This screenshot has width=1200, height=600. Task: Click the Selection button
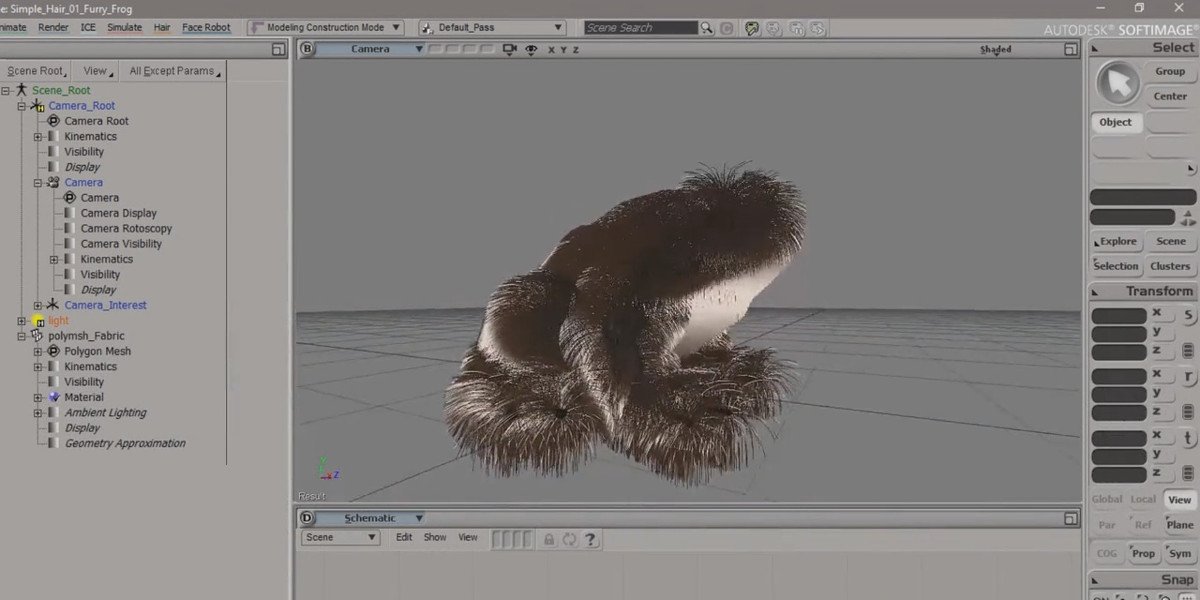point(1116,266)
